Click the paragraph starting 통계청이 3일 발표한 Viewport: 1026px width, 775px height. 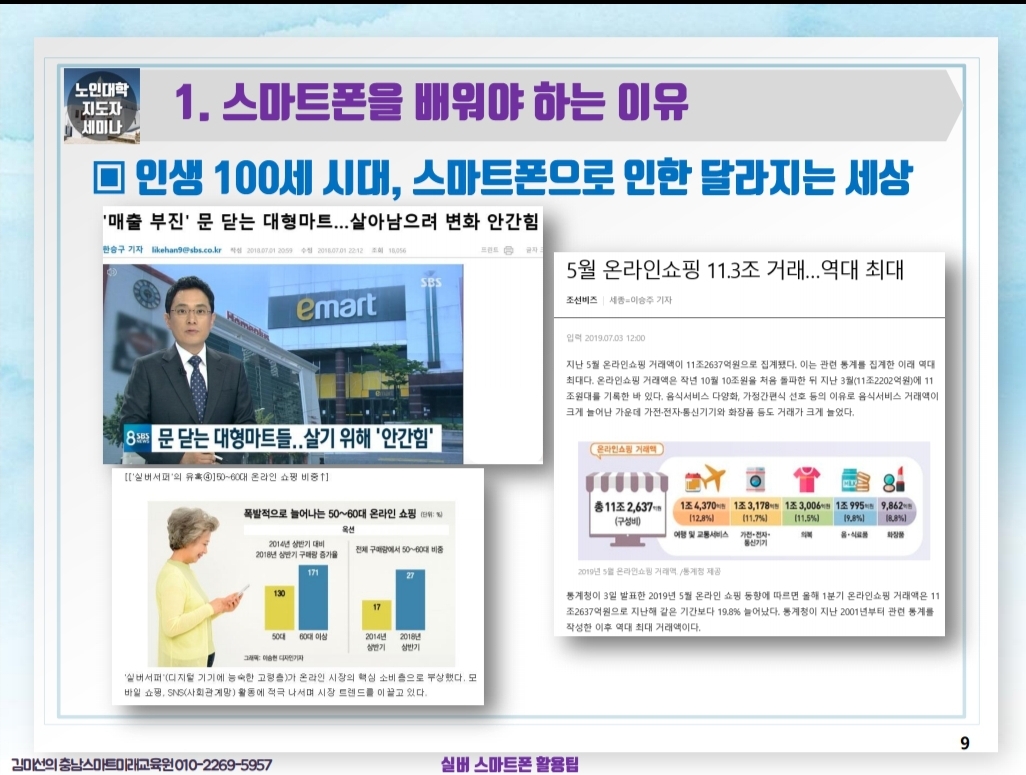tap(752, 611)
